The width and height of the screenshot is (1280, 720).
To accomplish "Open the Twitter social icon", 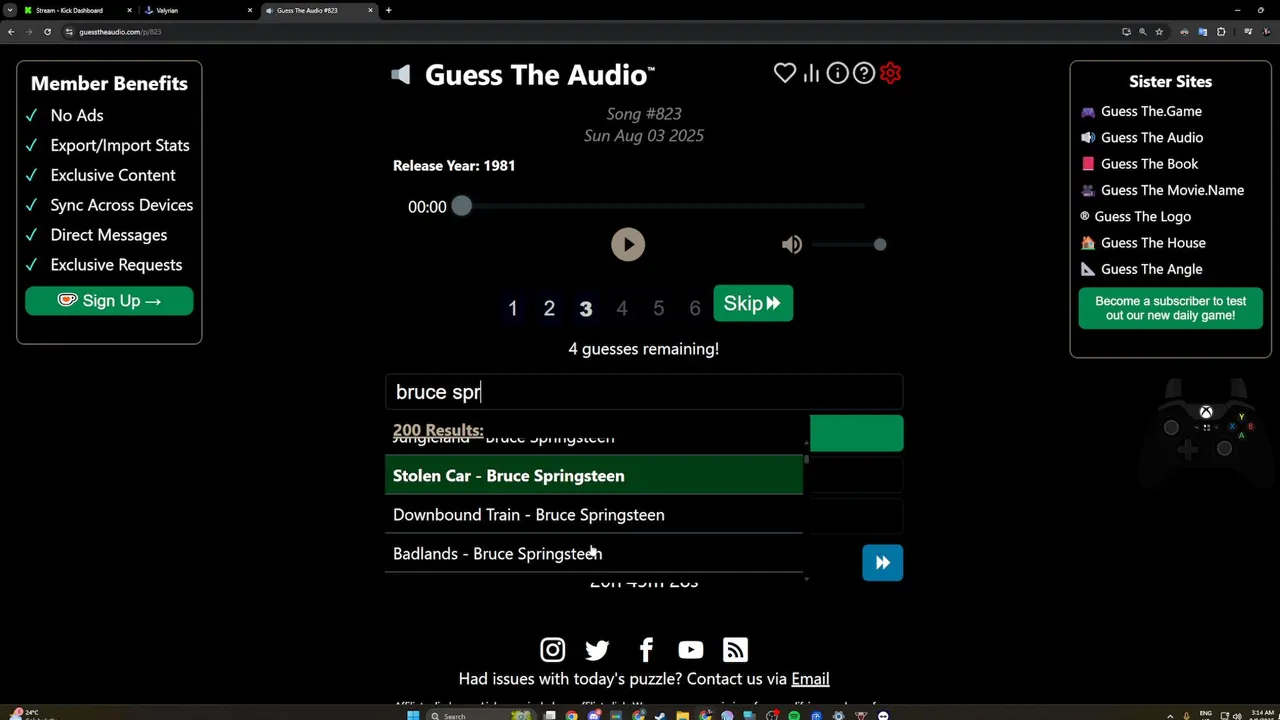I will (x=597, y=650).
